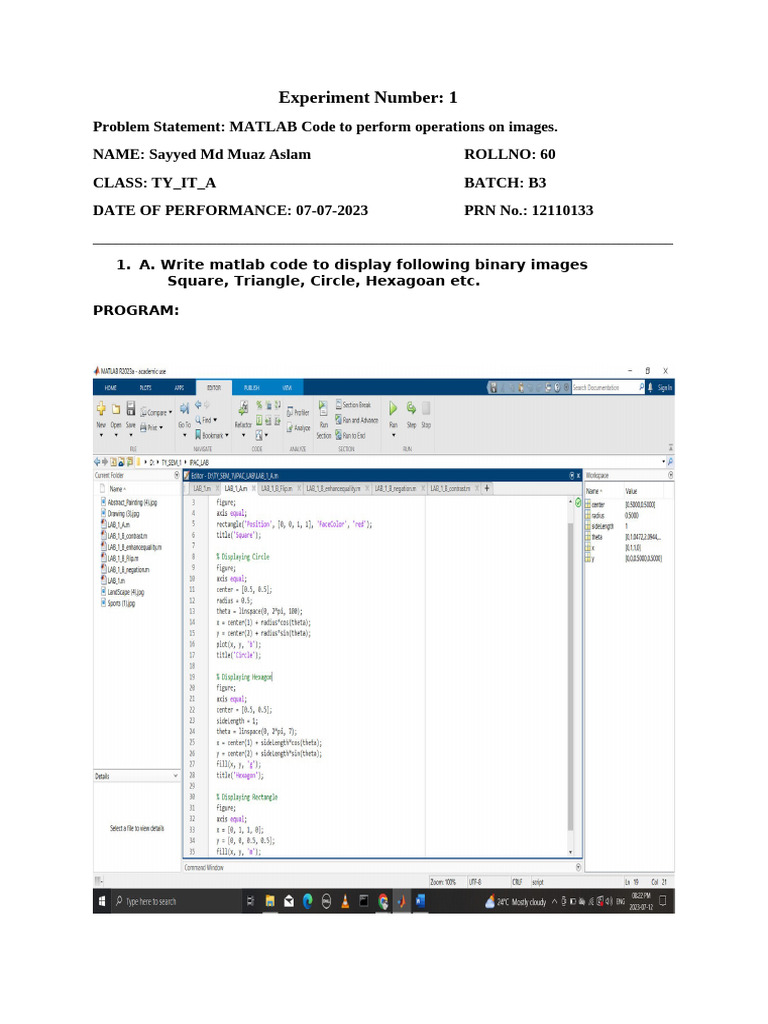This screenshot has height=1024, width=768.
Task: Open the LAB_1_B_Flip.m editor tab
Action: click(x=277, y=488)
